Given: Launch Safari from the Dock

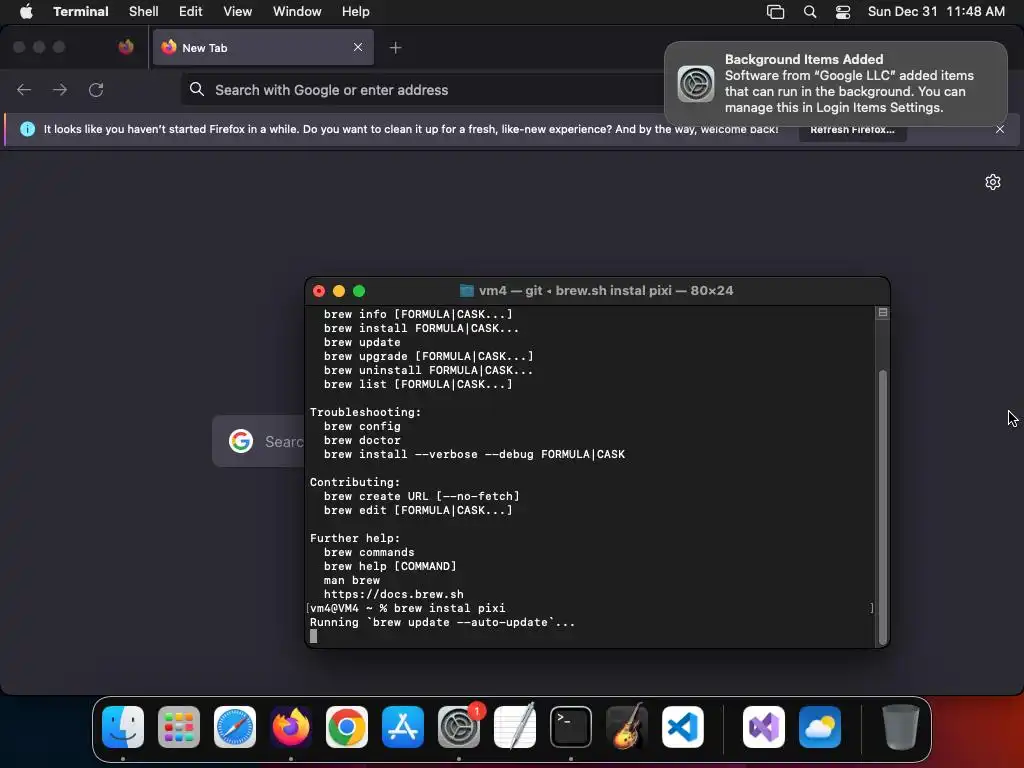Looking at the screenshot, I should click(x=235, y=726).
